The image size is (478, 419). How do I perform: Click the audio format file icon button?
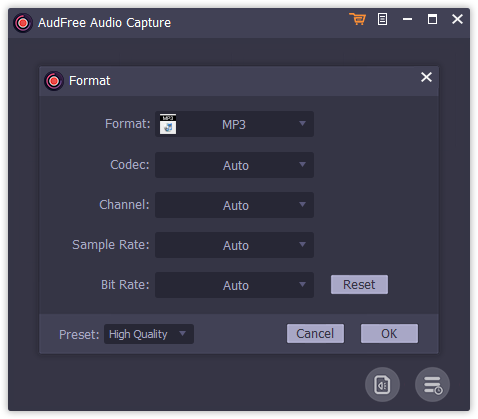coord(382,385)
